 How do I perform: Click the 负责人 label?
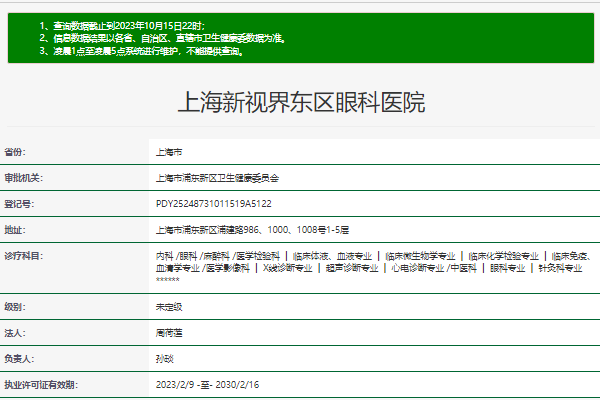coord(19,359)
